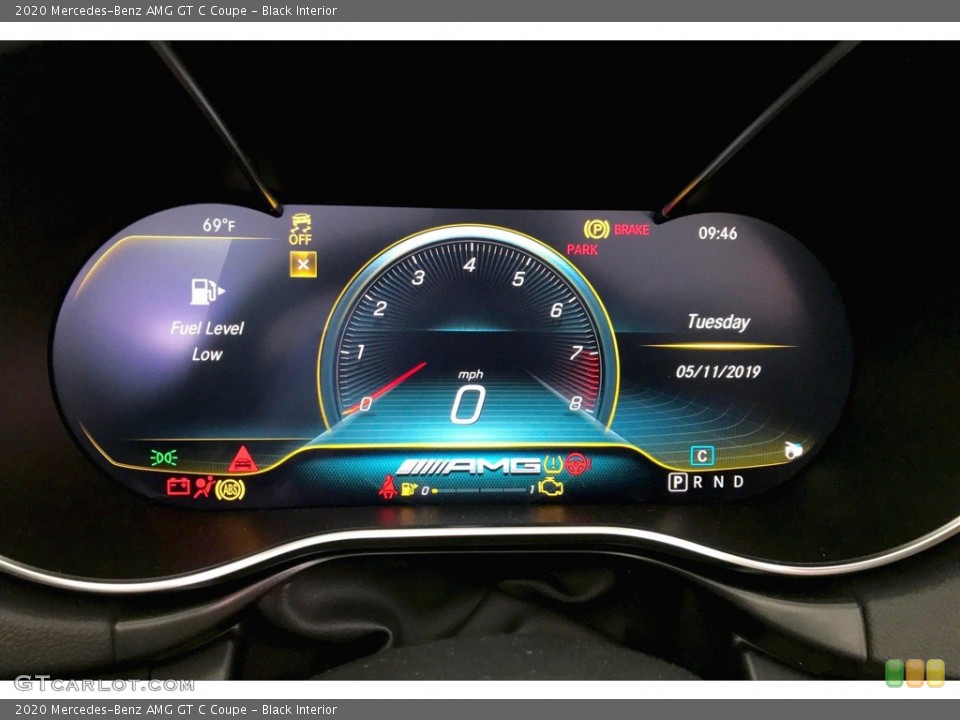Tap the fuel gauge bar from 0 to 1
Image resolution: width=960 pixels, height=720 pixels.
(x=479, y=490)
